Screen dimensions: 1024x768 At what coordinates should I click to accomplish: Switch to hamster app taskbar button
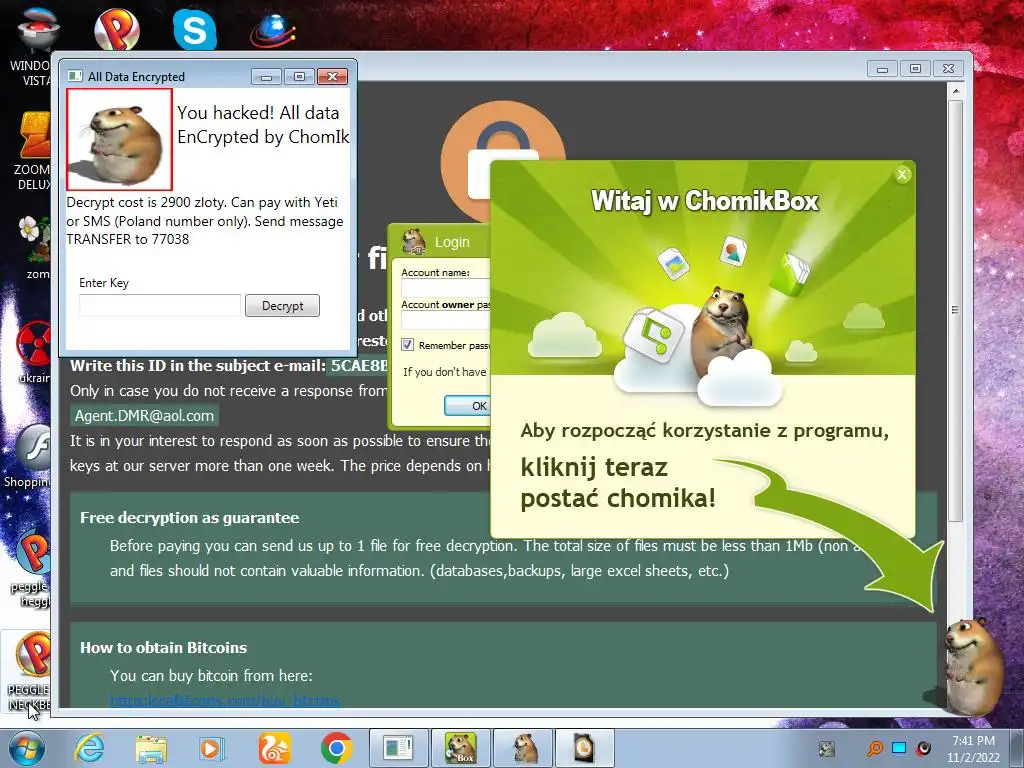point(523,748)
